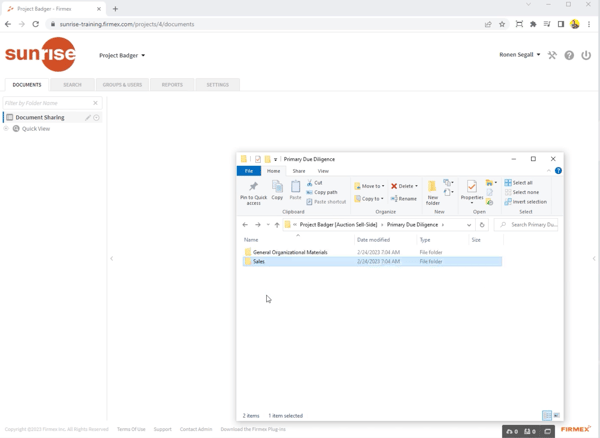600x438 pixels.
Task: Collapse the Explorer ribbon with chevron
Action: coord(549,171)
